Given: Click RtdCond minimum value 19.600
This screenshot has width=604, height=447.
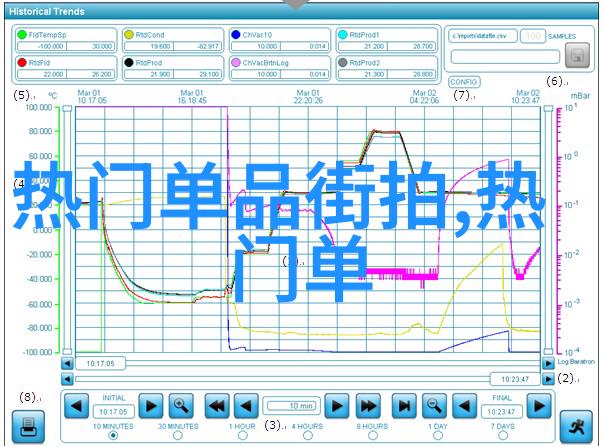Looking at the screenshot, I should (x=149, y=46).
